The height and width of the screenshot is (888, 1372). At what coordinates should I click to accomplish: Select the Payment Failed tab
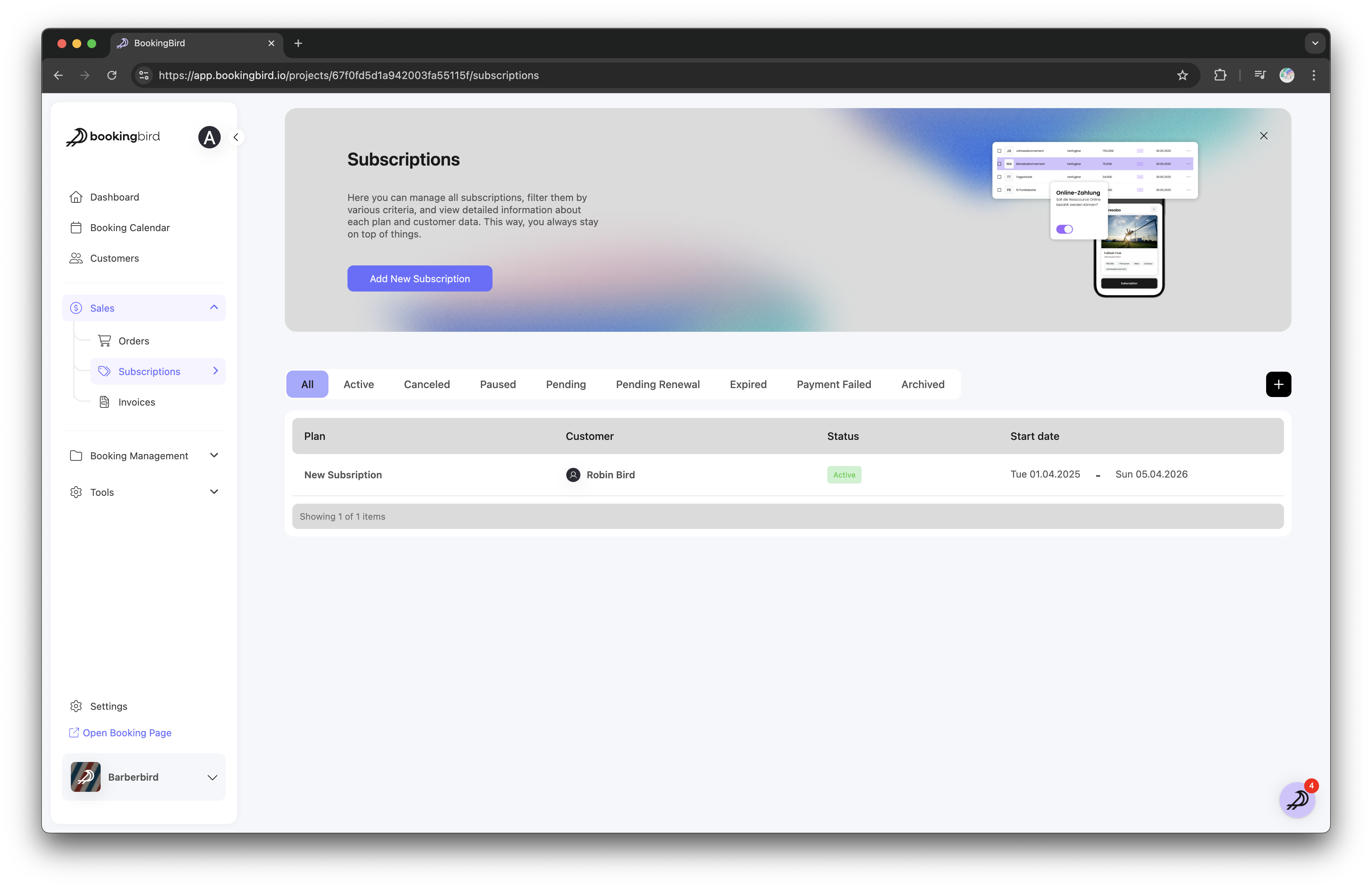coord(834,384)
